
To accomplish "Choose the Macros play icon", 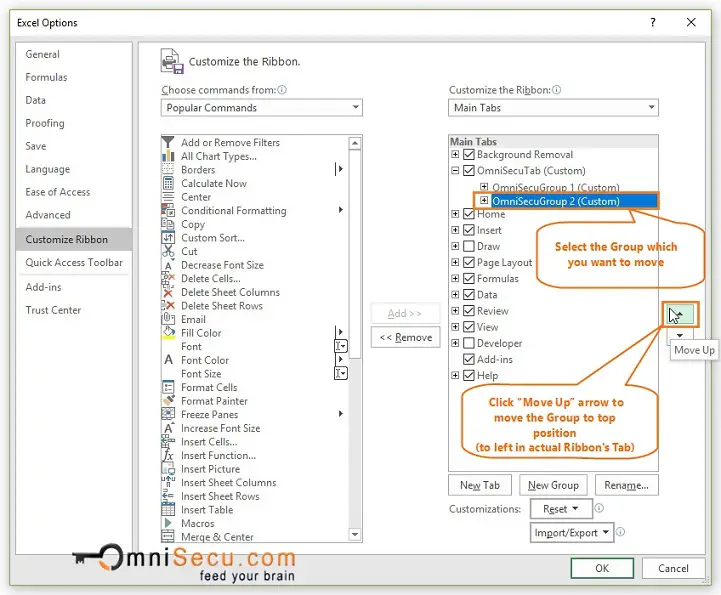I will click(x=168, y=523).
